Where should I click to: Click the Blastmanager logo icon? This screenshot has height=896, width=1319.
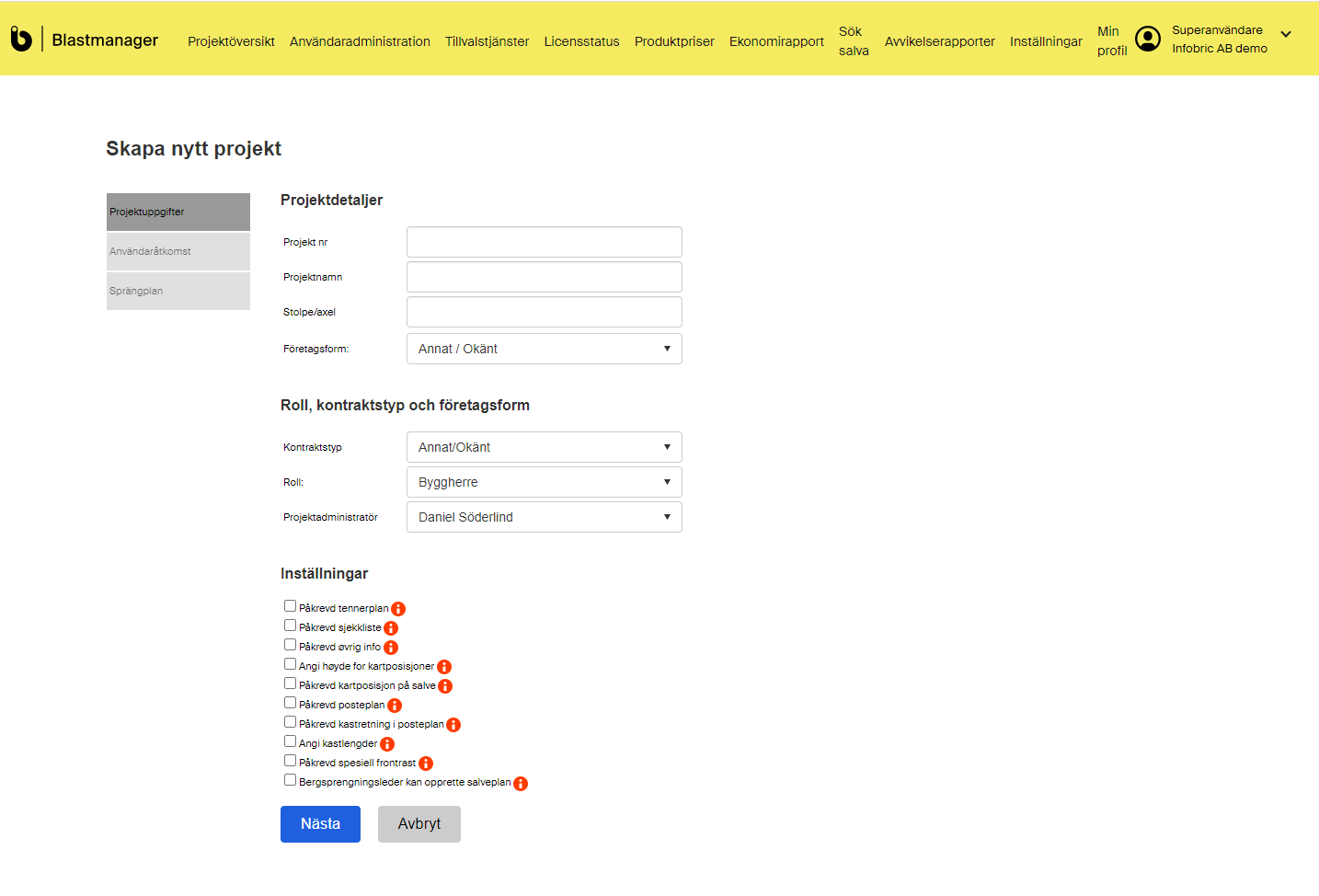(x=21, y=39)
